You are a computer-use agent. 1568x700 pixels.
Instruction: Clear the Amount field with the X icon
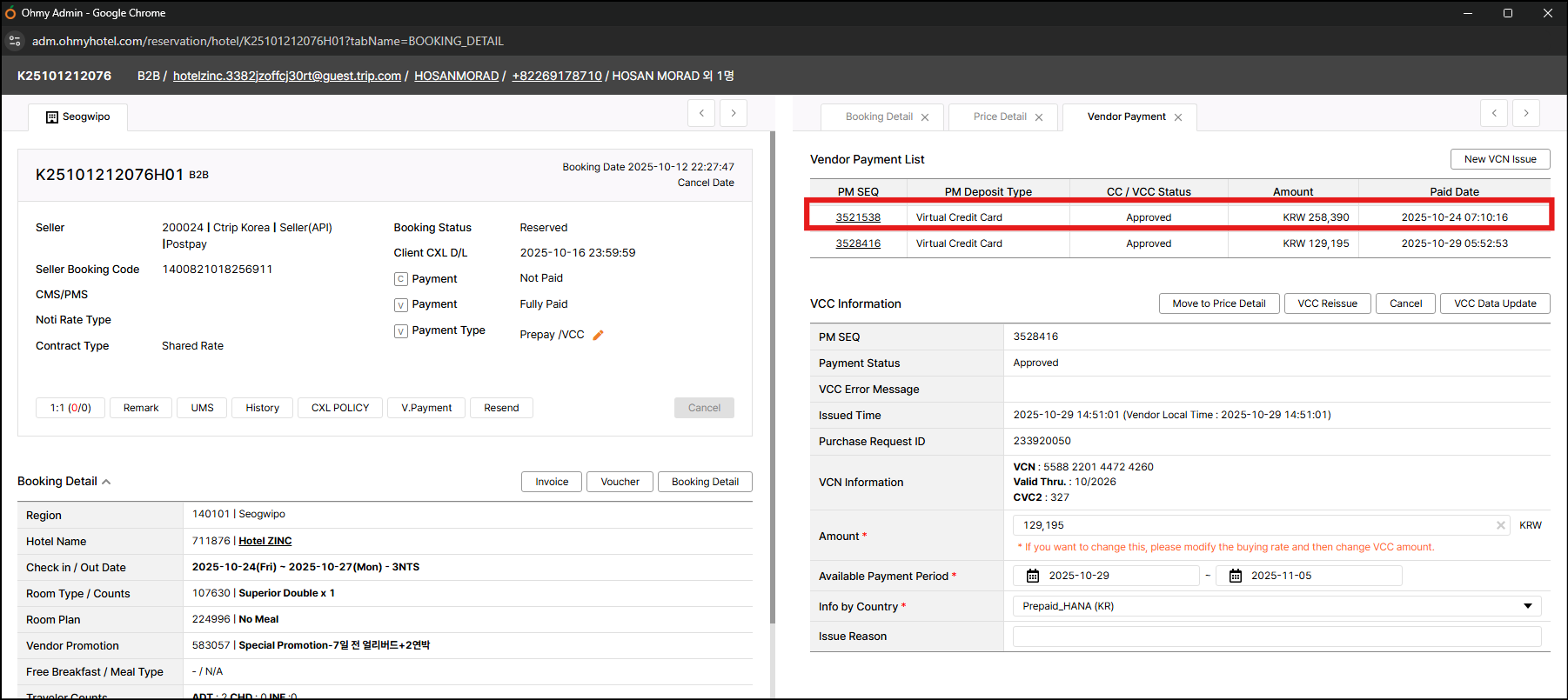(x=1501, y=525)
